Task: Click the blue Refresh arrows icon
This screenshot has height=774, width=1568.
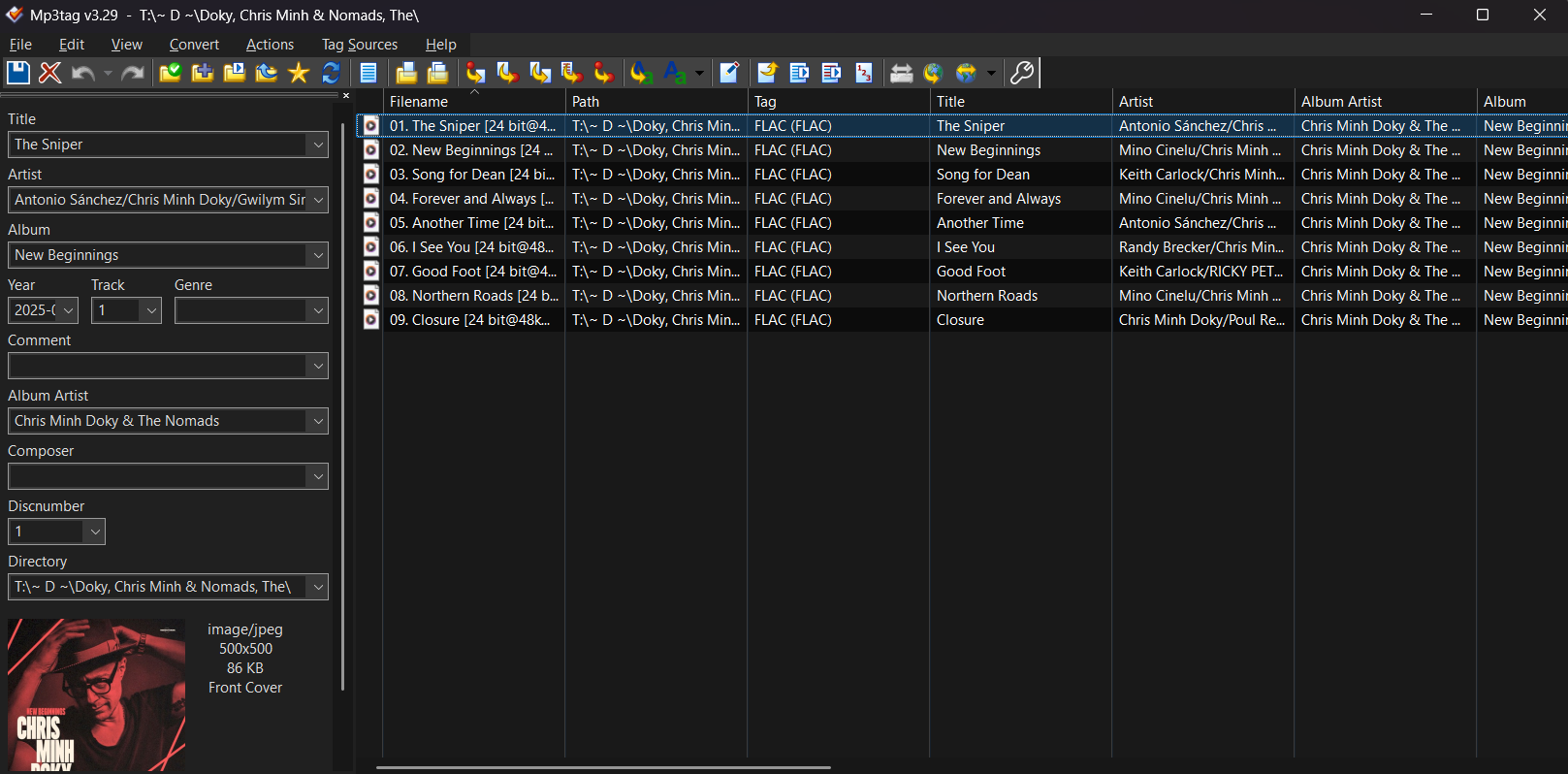Action: 331,73
